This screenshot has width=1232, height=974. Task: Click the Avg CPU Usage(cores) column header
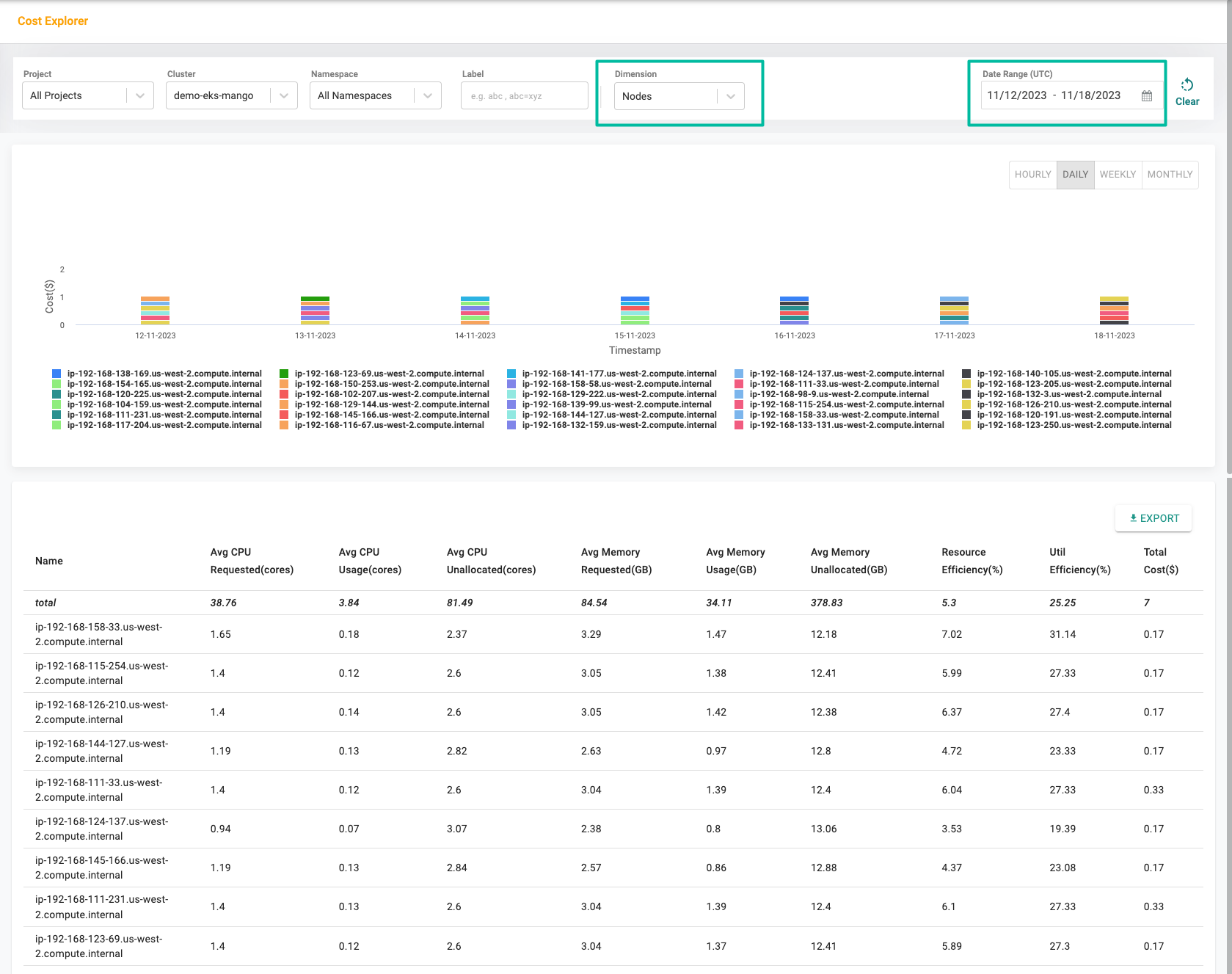(x=370, y=561)
